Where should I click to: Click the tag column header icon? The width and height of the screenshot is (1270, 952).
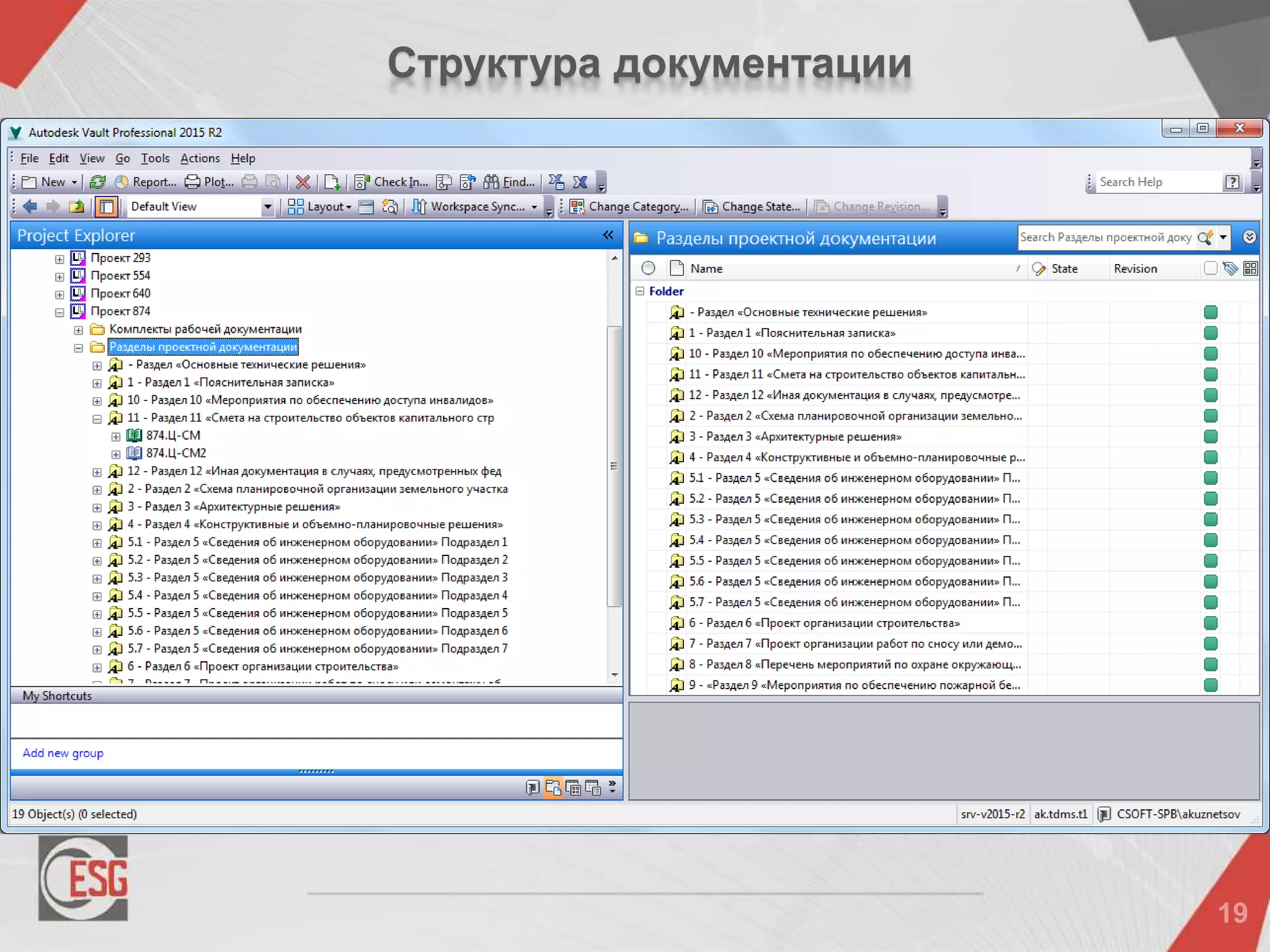click(x=1230, y=268)
